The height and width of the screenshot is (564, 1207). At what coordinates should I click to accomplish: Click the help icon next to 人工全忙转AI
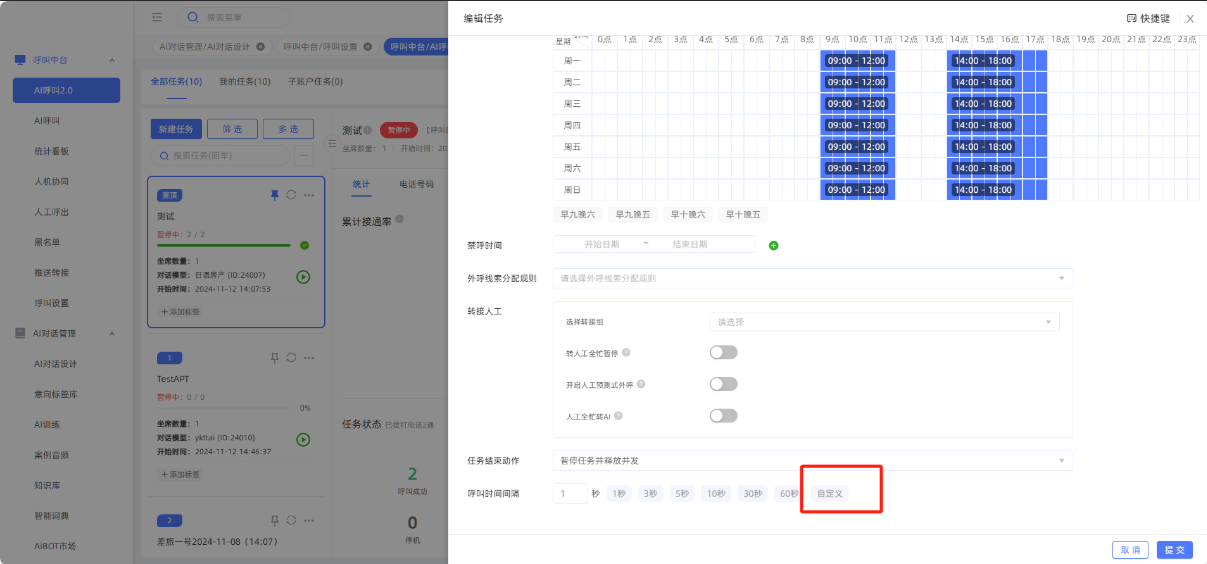pos(620,416)
